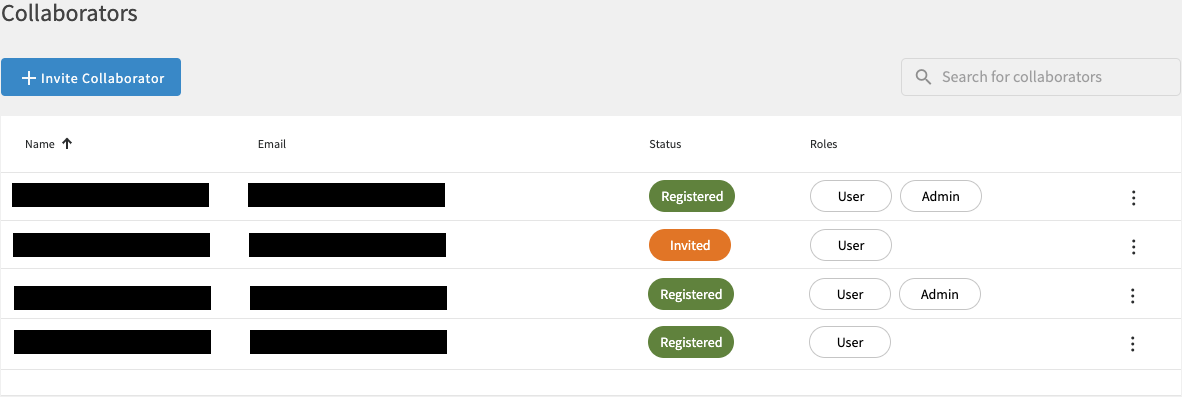
Task: Click the Status column header
Action: [x=665, y=144]
